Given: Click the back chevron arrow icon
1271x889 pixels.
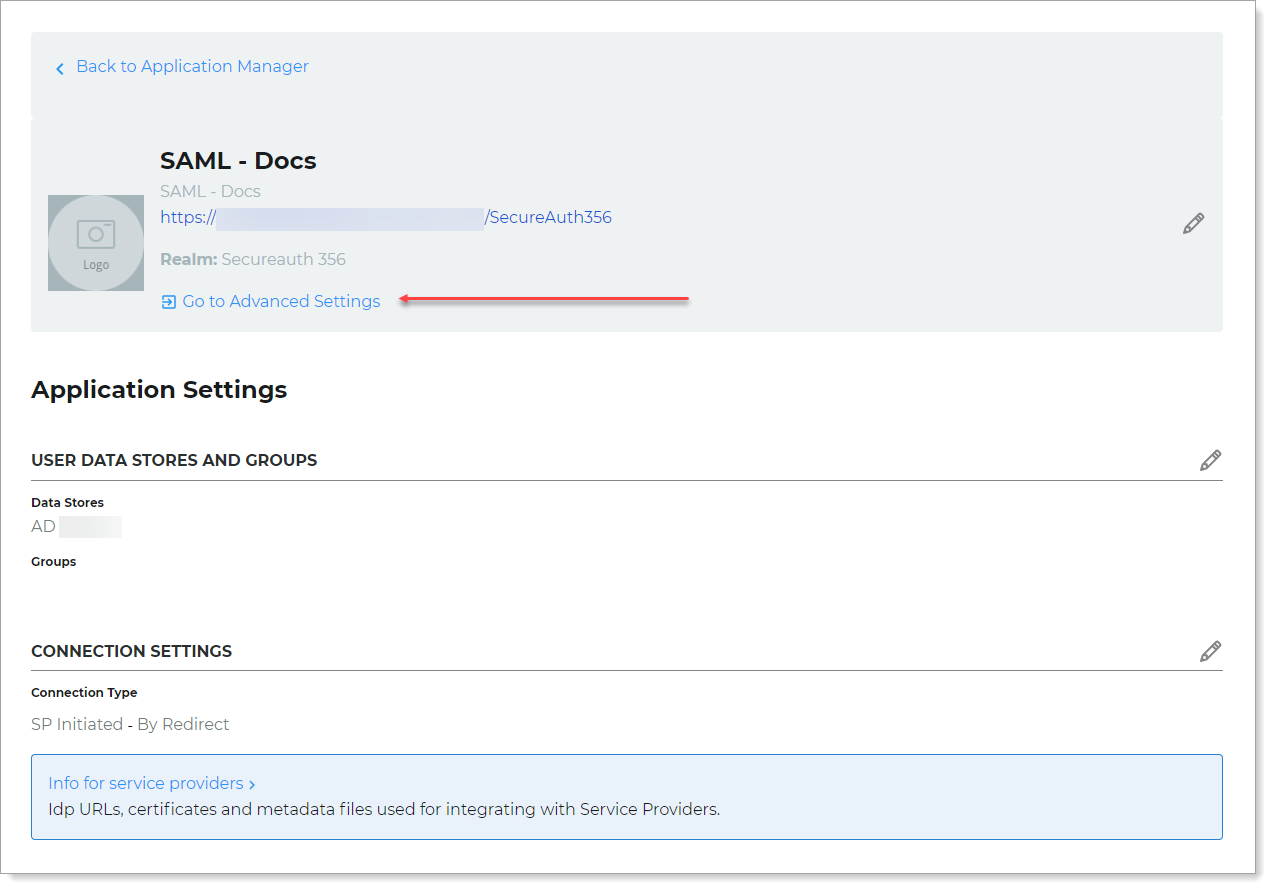Looking at the screenshot, I should click(60, 67).
